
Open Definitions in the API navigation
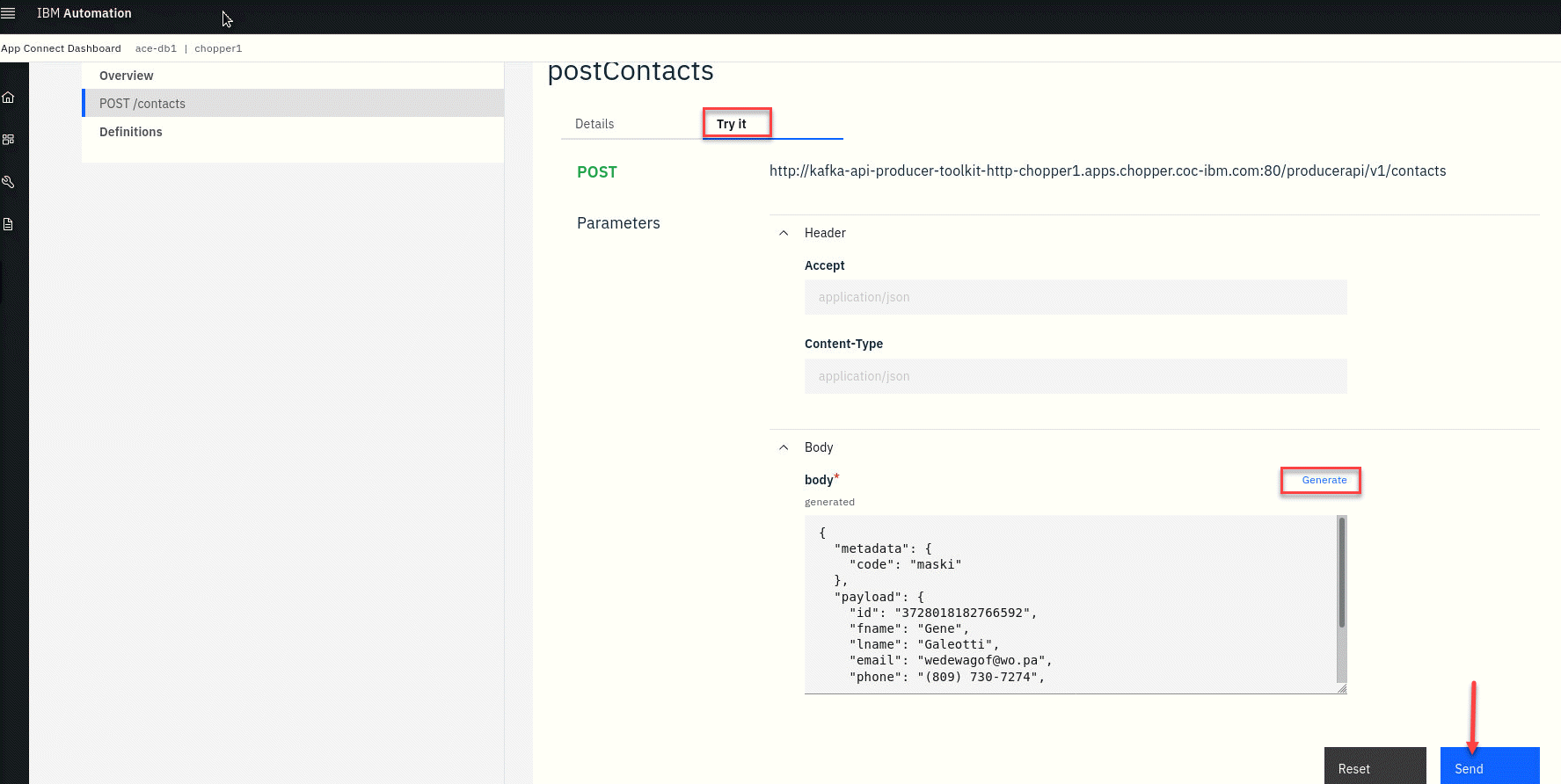click(131, 132)
